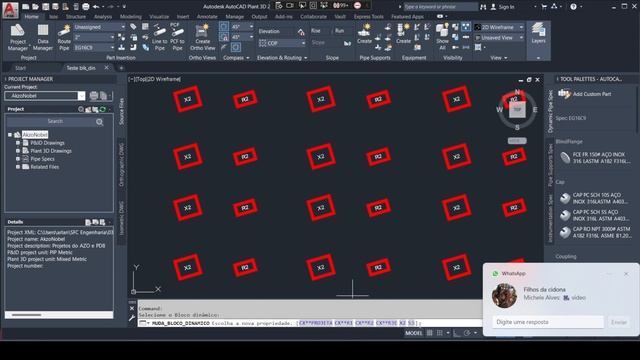
Task: Click the Type a keyword search field
Action: coord(440,7)
